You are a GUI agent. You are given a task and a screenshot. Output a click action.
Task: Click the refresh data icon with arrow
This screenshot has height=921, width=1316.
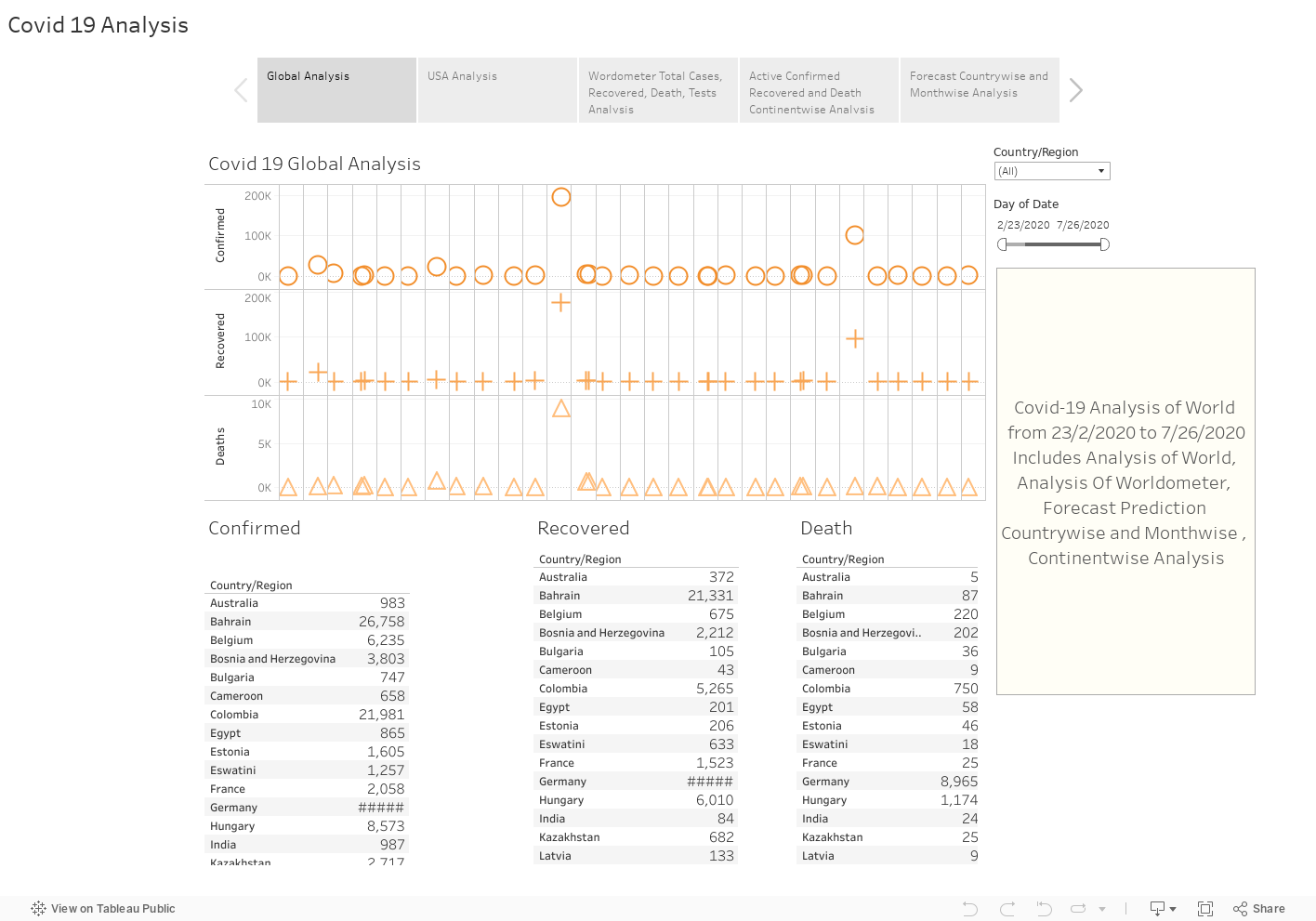(x=1078, y=909)
